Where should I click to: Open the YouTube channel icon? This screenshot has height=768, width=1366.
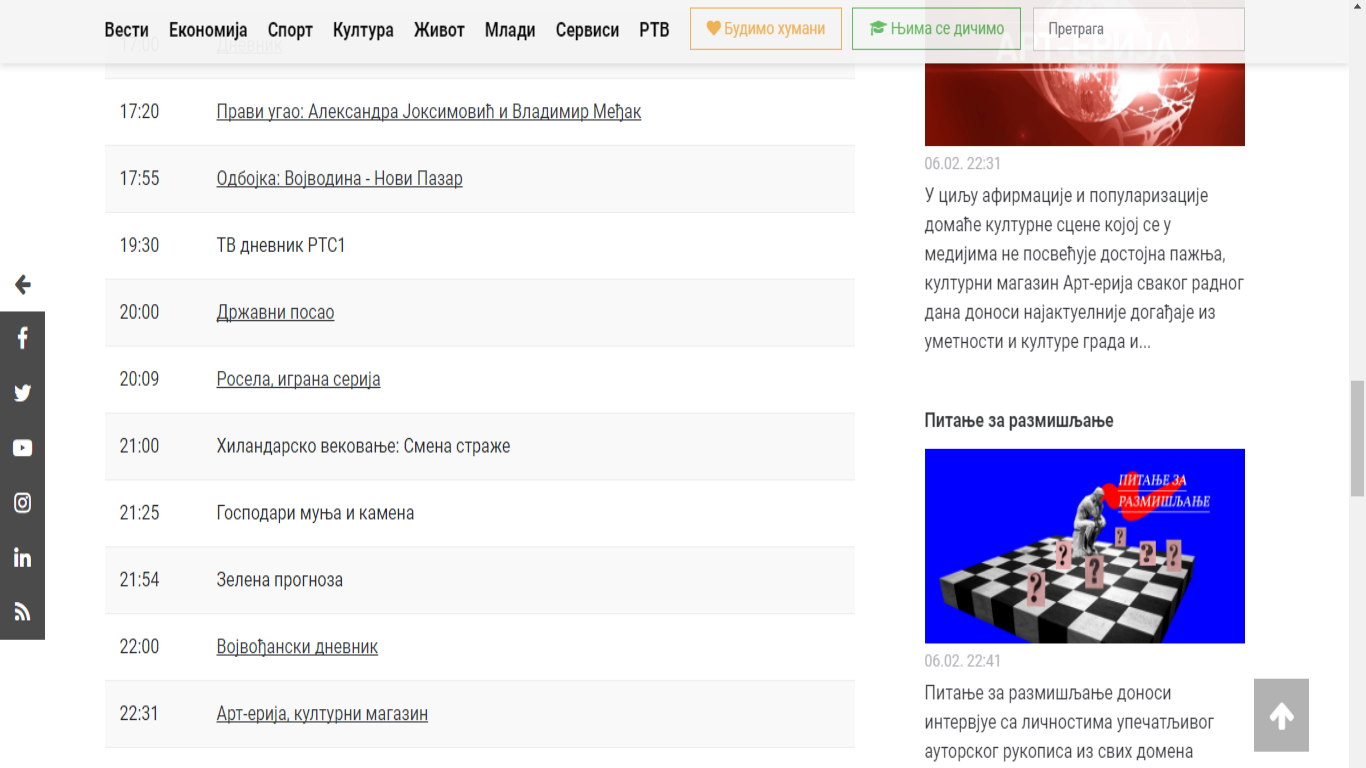click(x=22, y=448)
